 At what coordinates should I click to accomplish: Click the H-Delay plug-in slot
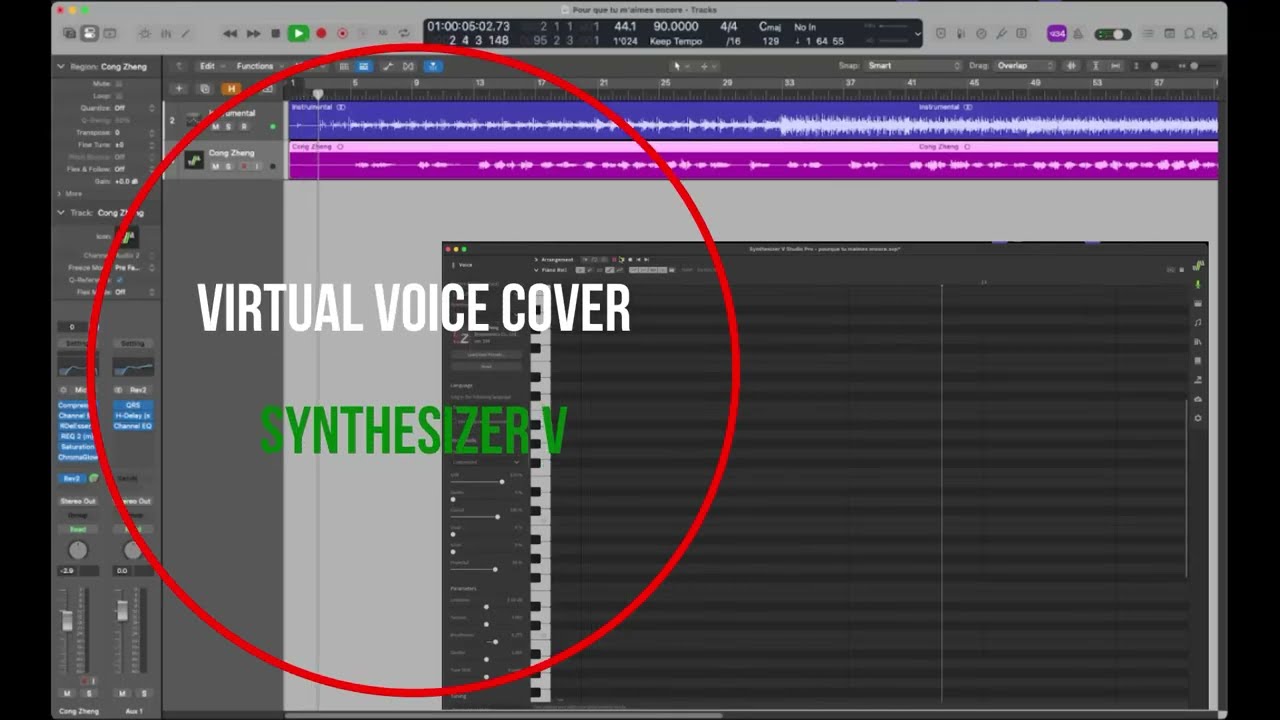click(133, 416)
